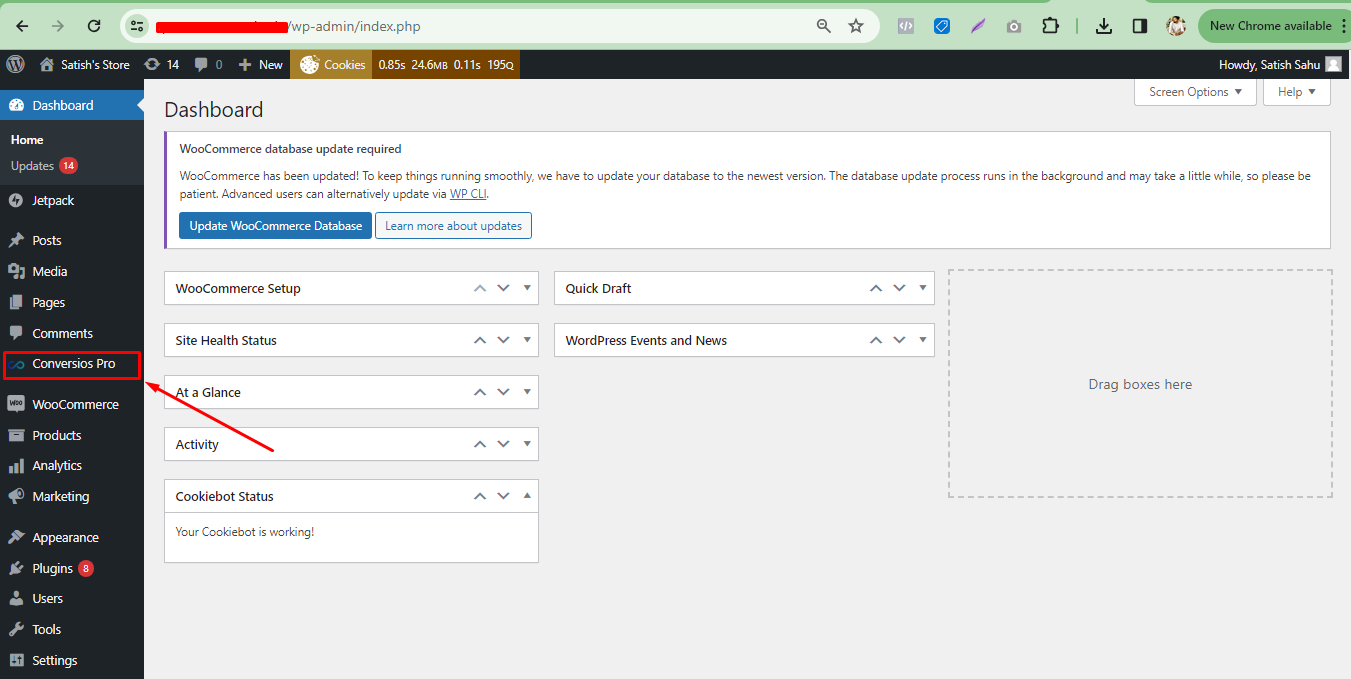
Task: Click the New Chrome available button
Action: pyautogui.click(x=1270, y=26)
